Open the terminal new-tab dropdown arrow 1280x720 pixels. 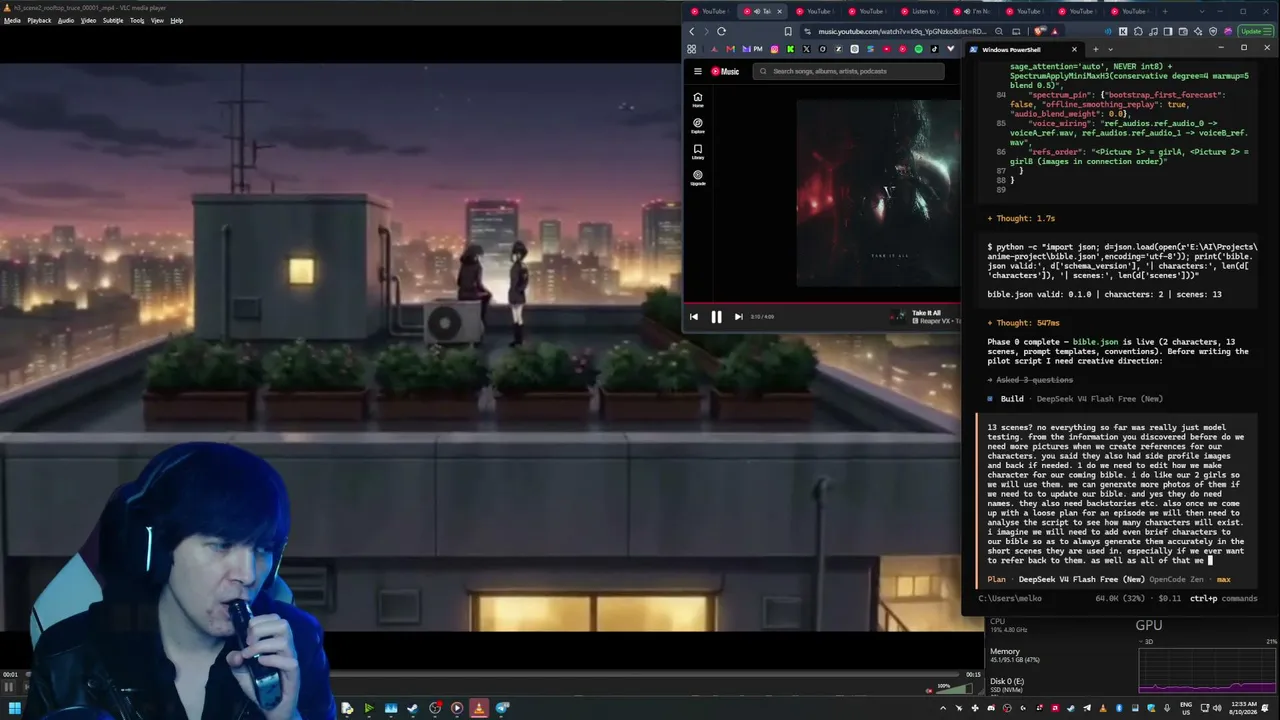tap(1111, 49)
